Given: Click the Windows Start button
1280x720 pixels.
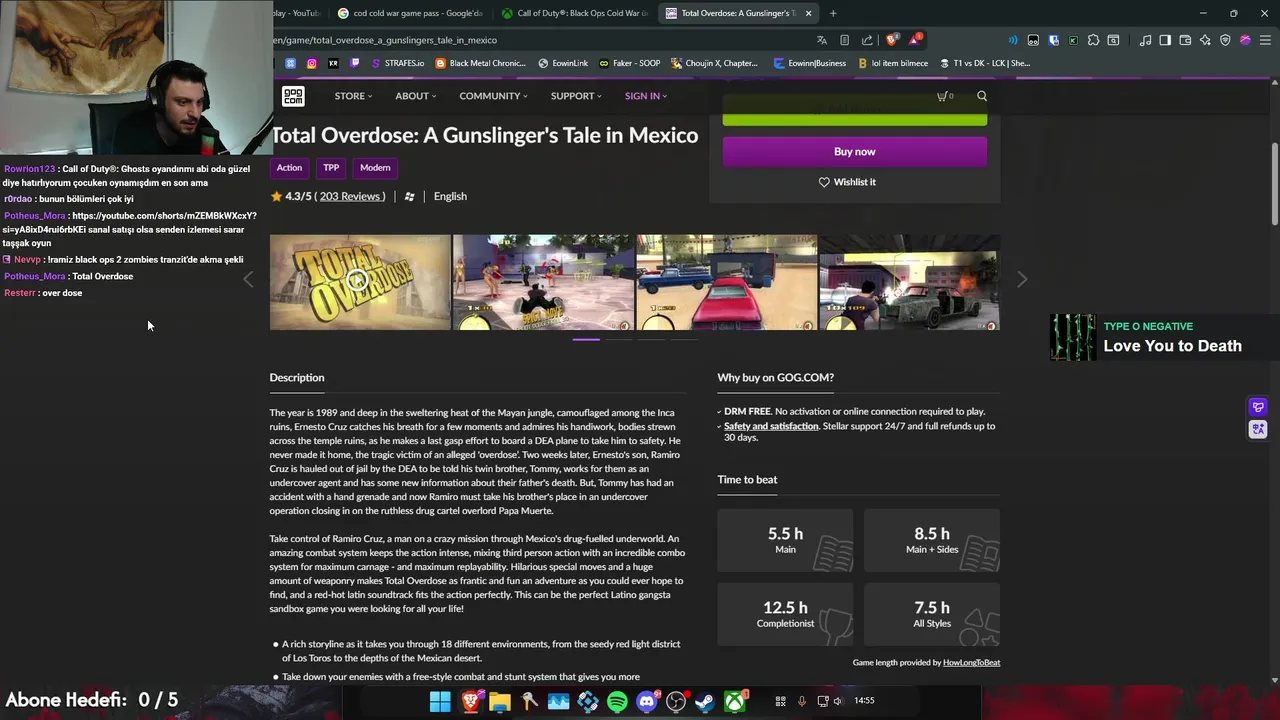Looking at the screenshot, I should pyautogui.click(x=440, y=702).
